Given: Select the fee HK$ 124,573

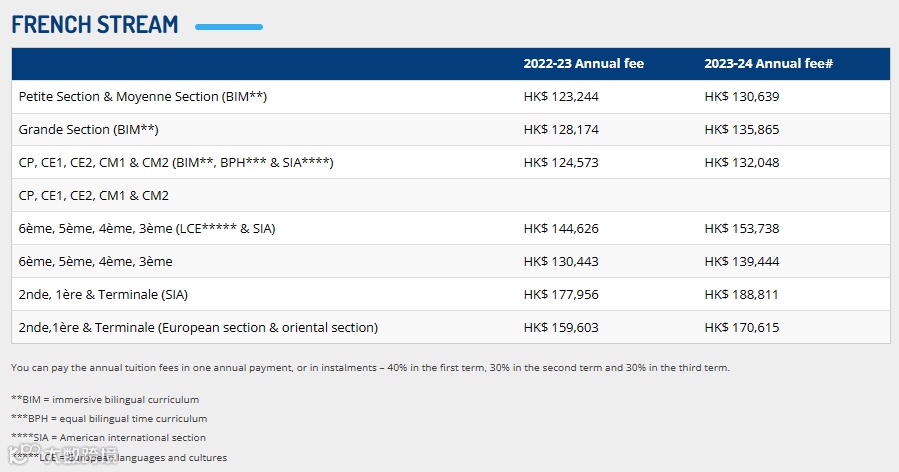Looking at the screenshot, I should click(561, 162).
